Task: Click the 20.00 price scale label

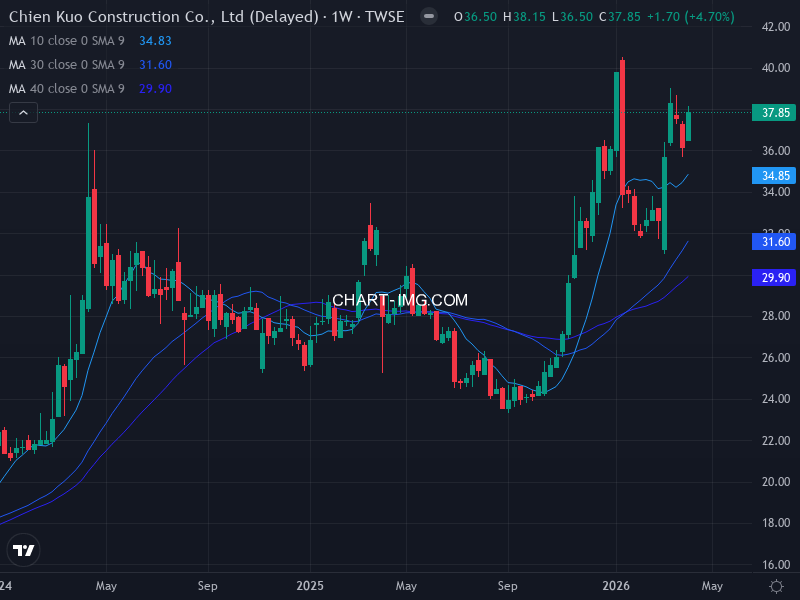Action: tap(776, 482)
